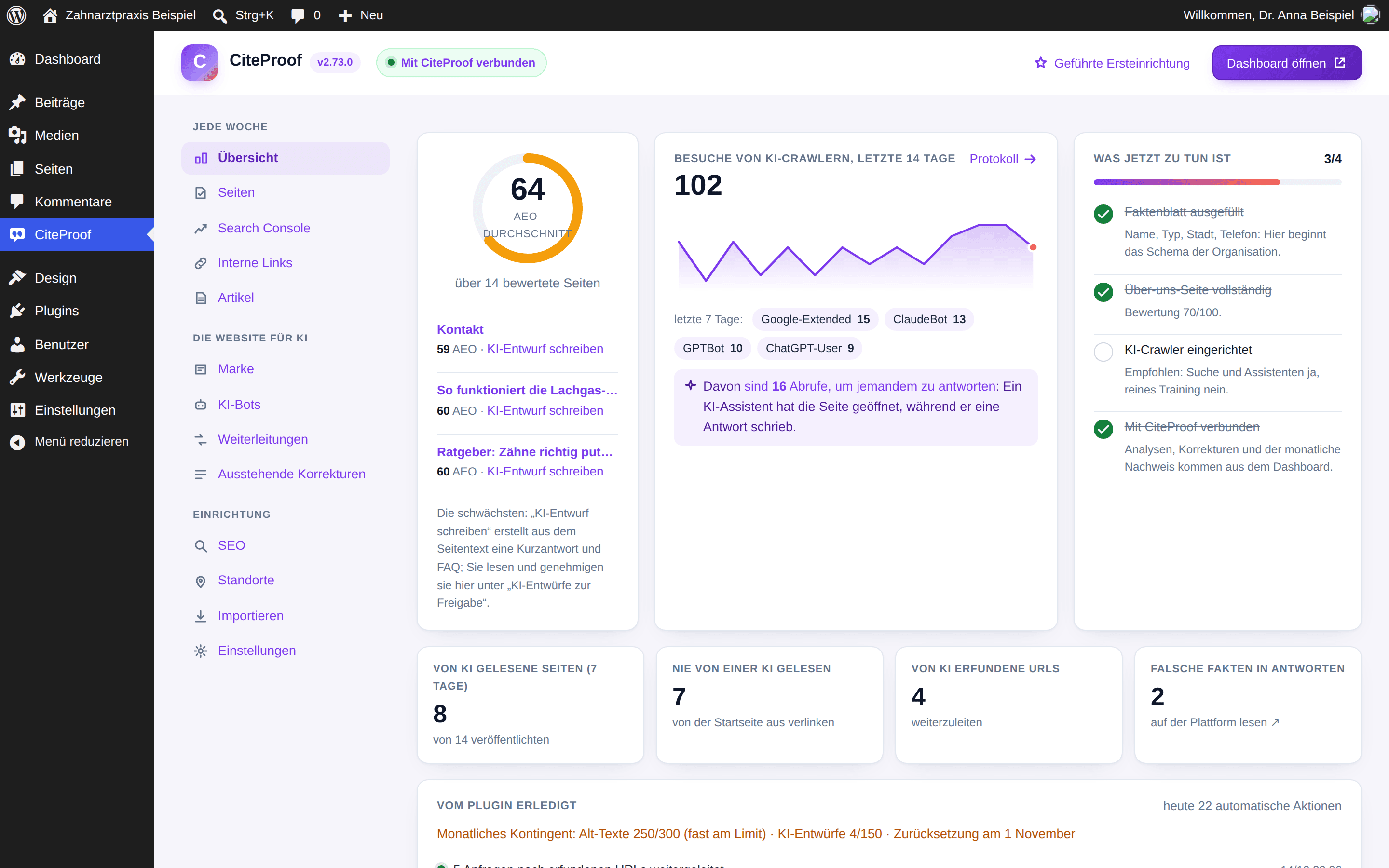Click the WordPress logo icon
Image resolution: width=1389 pixels, height=868 pixels.
click(x=17, y=15)
